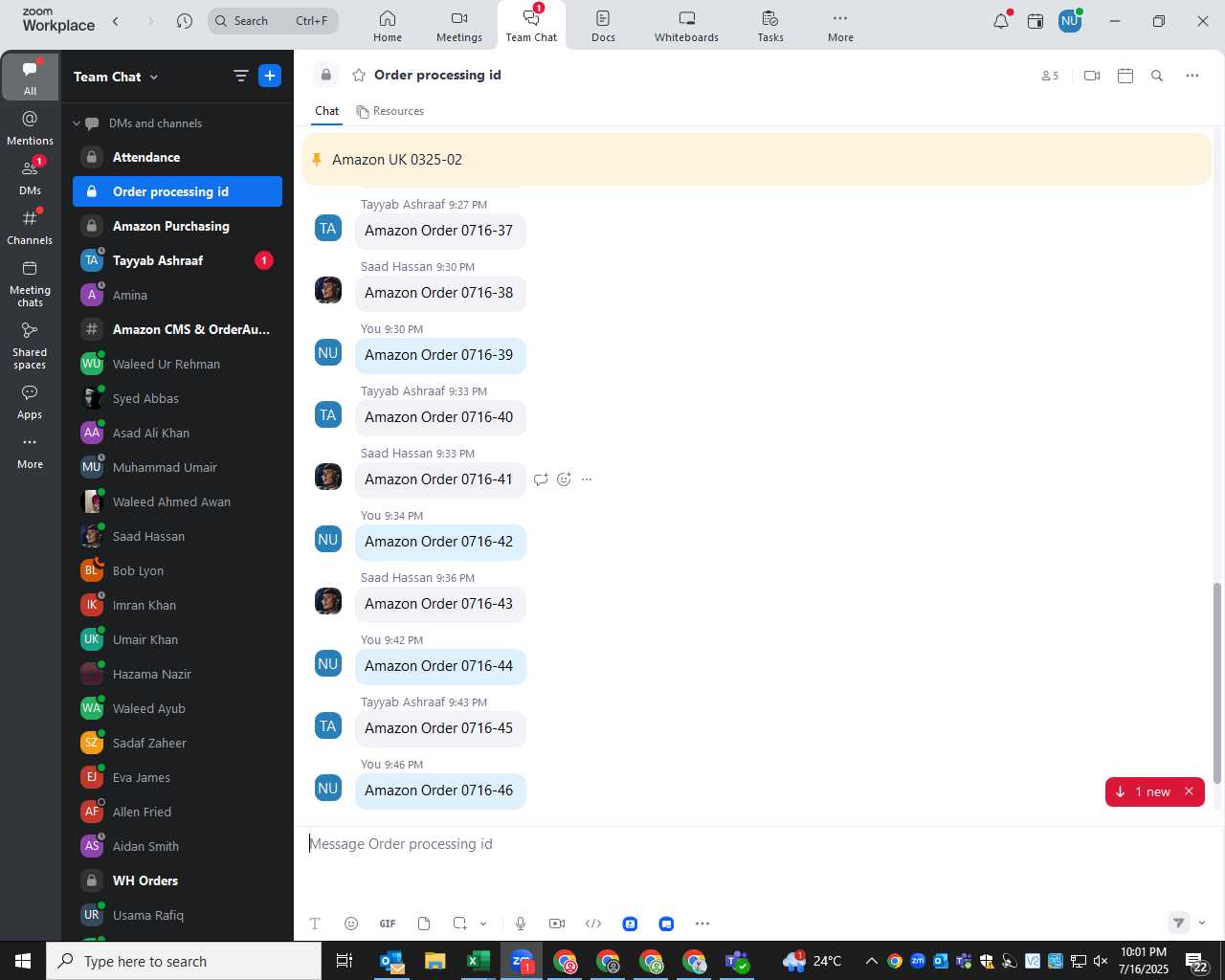This screenshot has width=1225, height=980.
Task: Open text formatting options
Action: tap(315, 924)
